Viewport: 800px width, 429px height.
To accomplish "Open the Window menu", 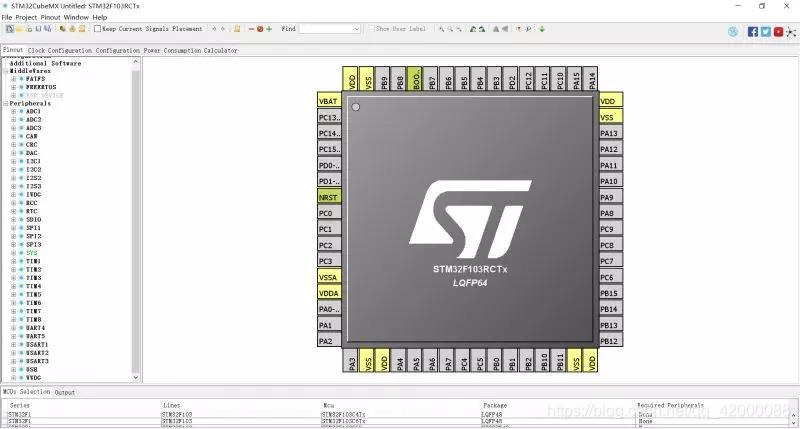I will tap(76, 17).
